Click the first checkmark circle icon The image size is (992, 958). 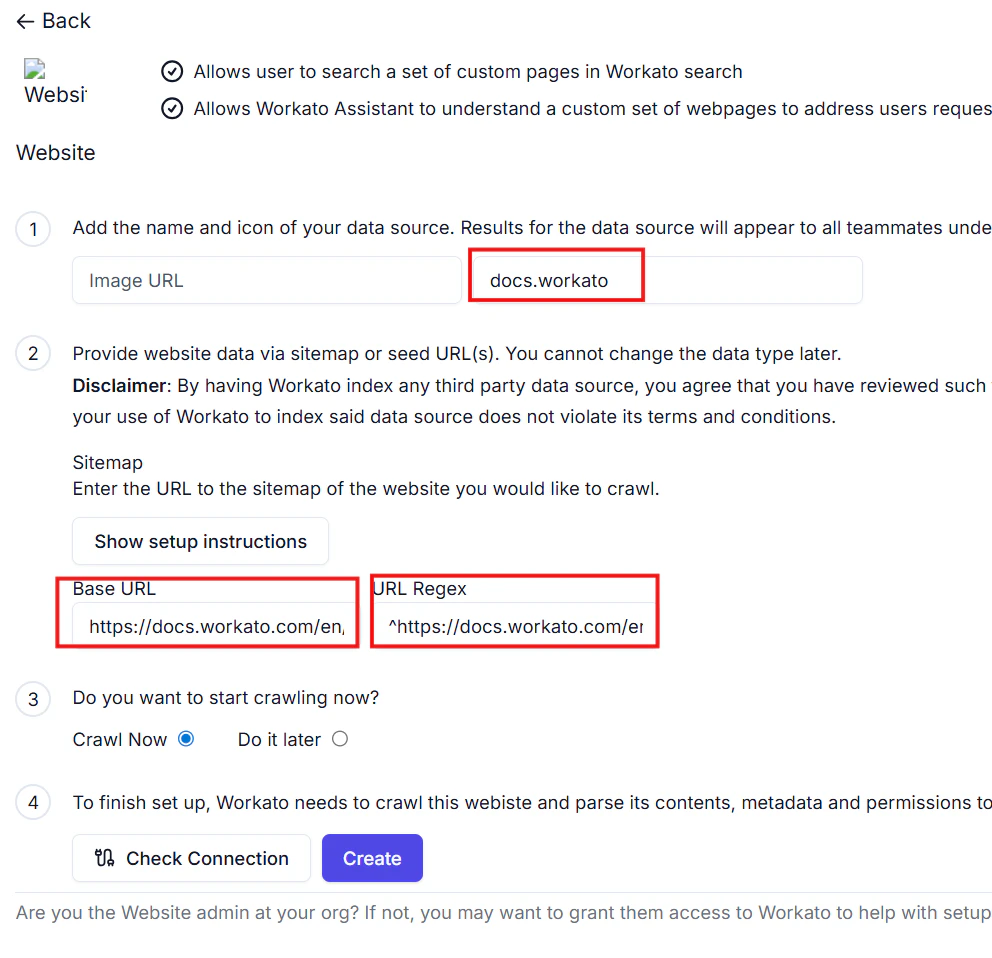pyautogui.click(x=172, y=72)
